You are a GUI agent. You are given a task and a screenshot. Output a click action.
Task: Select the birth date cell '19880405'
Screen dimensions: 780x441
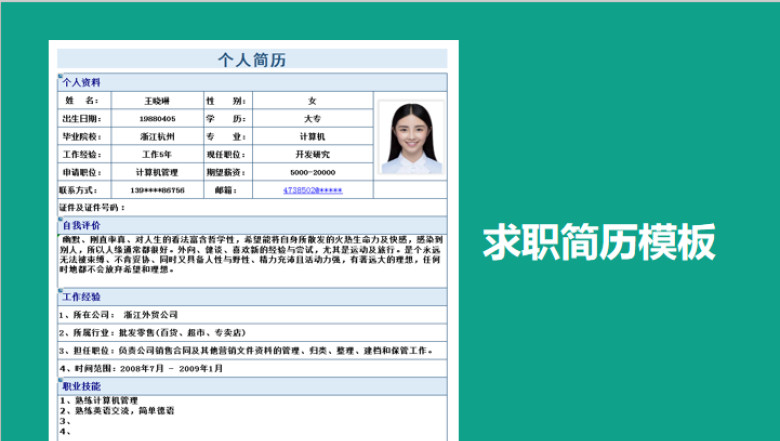point(157,118)
